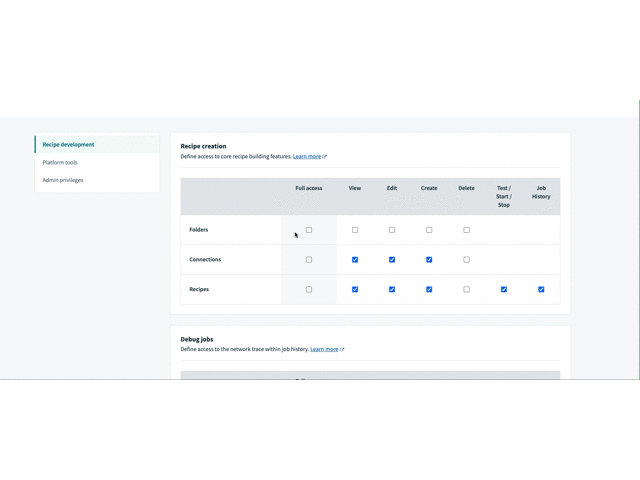Check the Folders Delete permission
The height and width of the screenshot is (480, 640).
[x=466, y=230]
